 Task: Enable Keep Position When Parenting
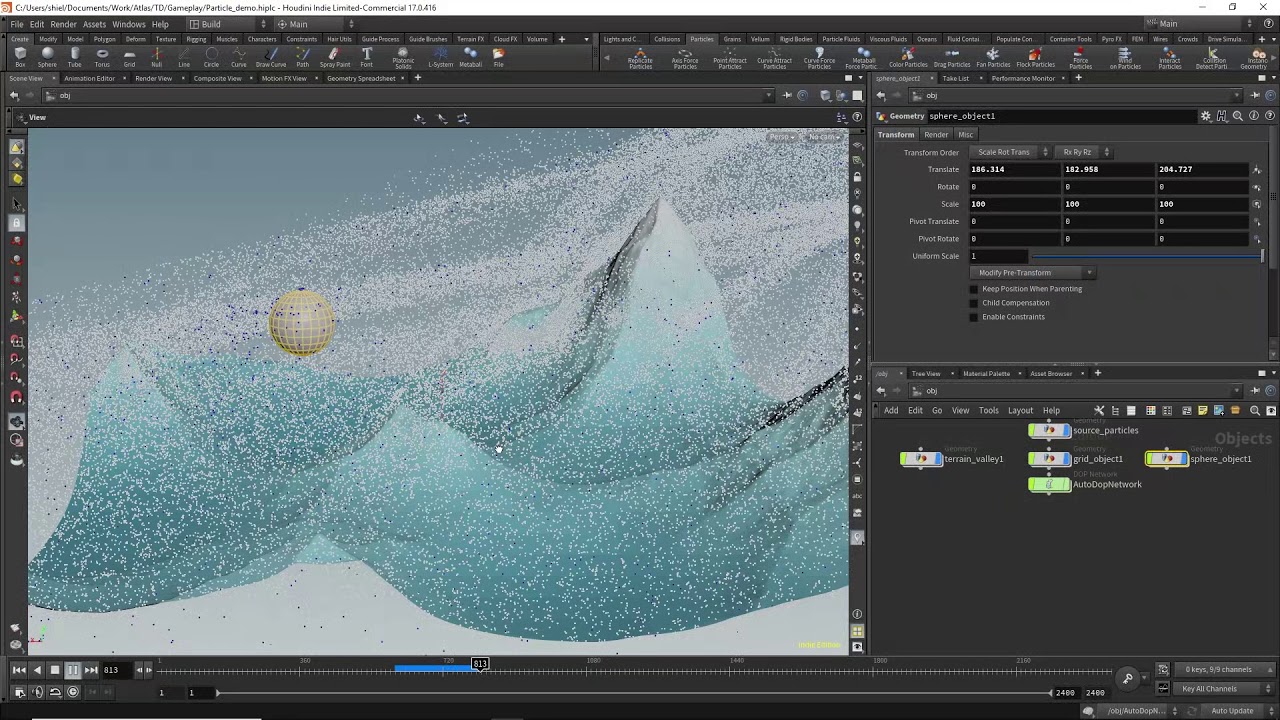974,289
